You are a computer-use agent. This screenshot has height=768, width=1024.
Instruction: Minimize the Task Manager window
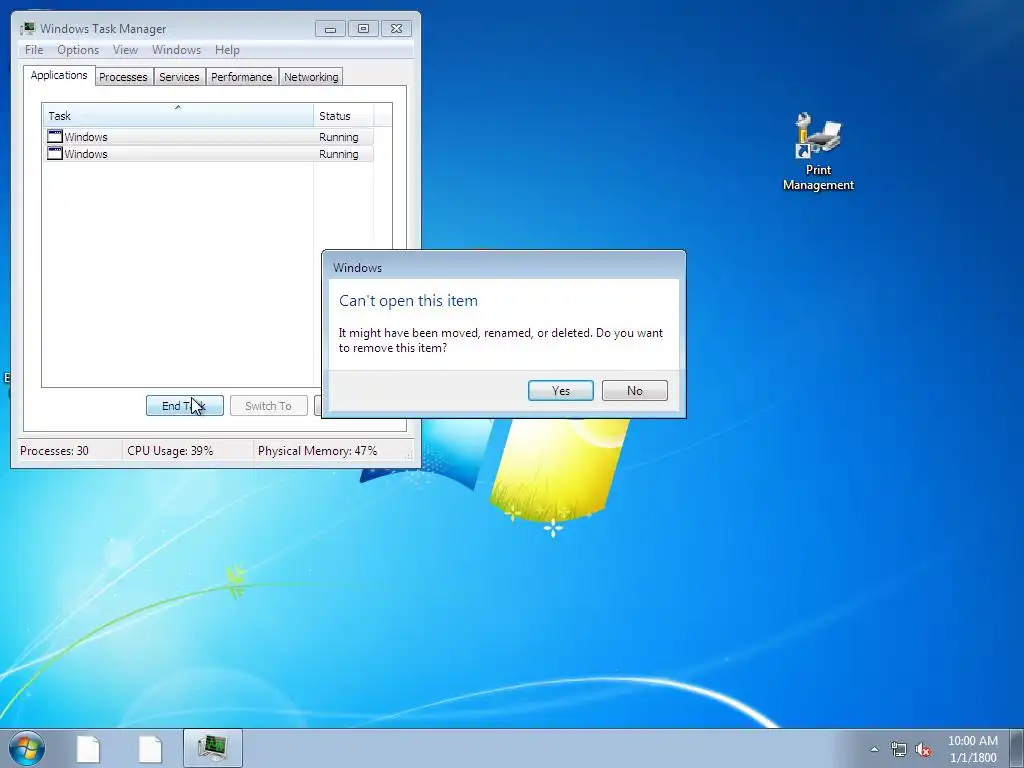(330, 29)
